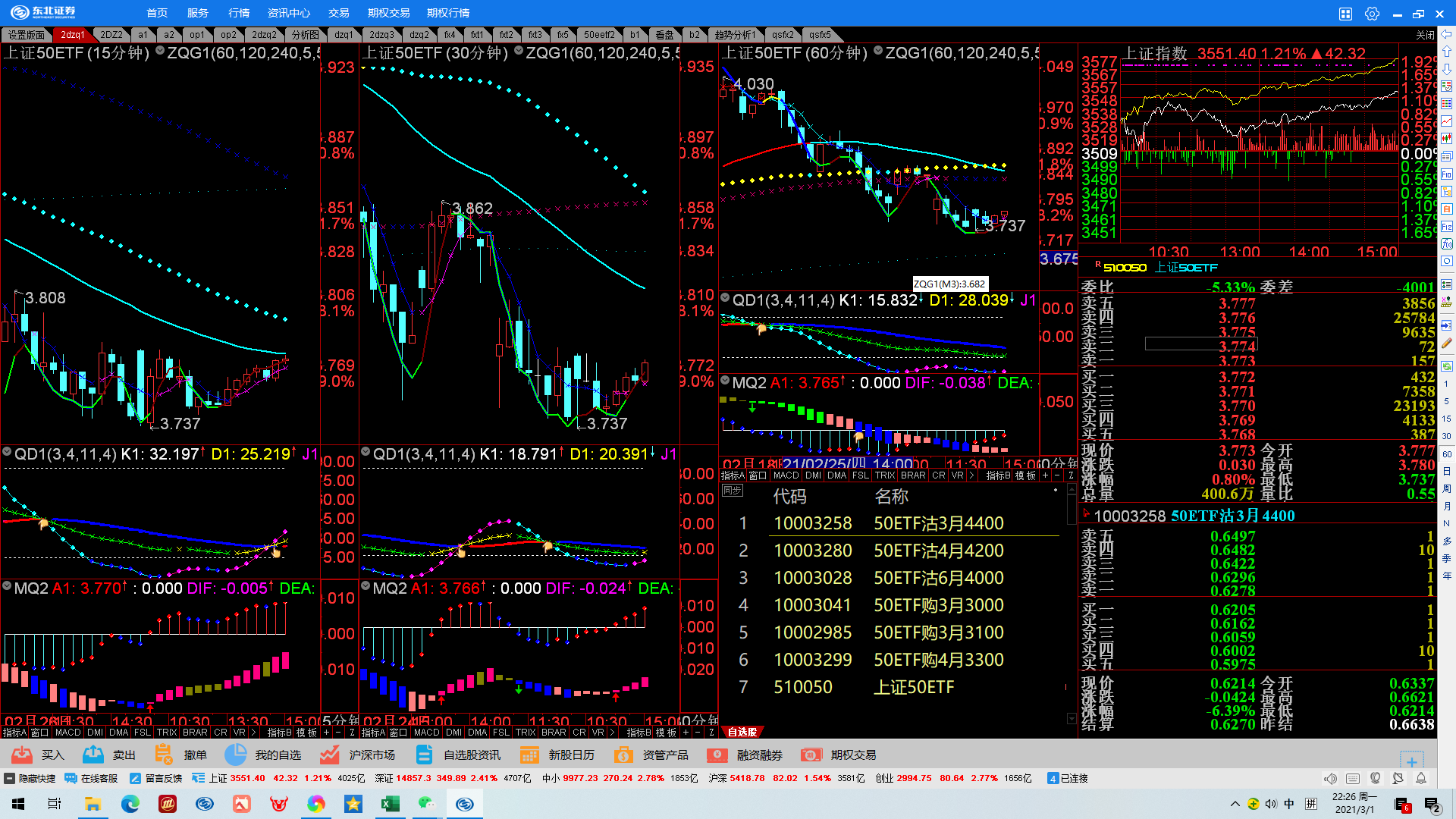Open the 期权交易 top menu

click(388, 13)
